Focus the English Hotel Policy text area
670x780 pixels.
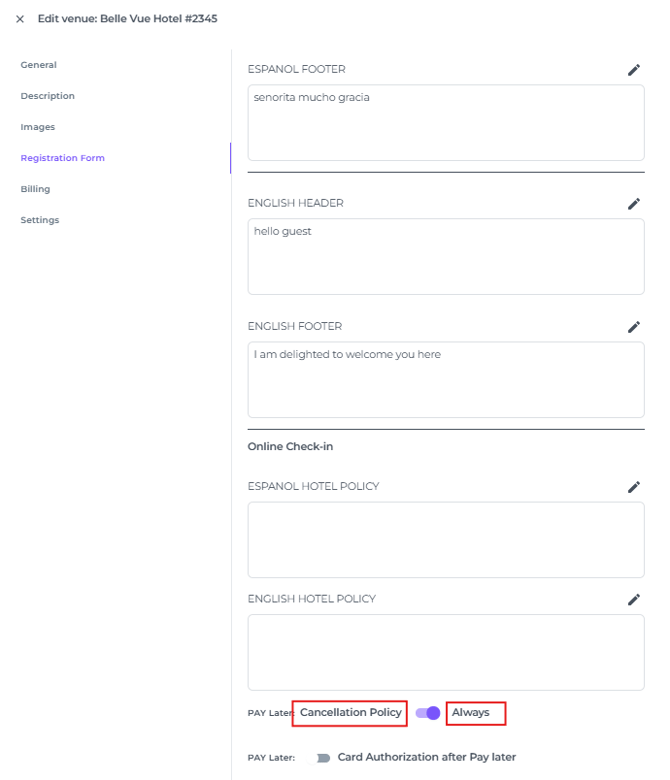445,652
